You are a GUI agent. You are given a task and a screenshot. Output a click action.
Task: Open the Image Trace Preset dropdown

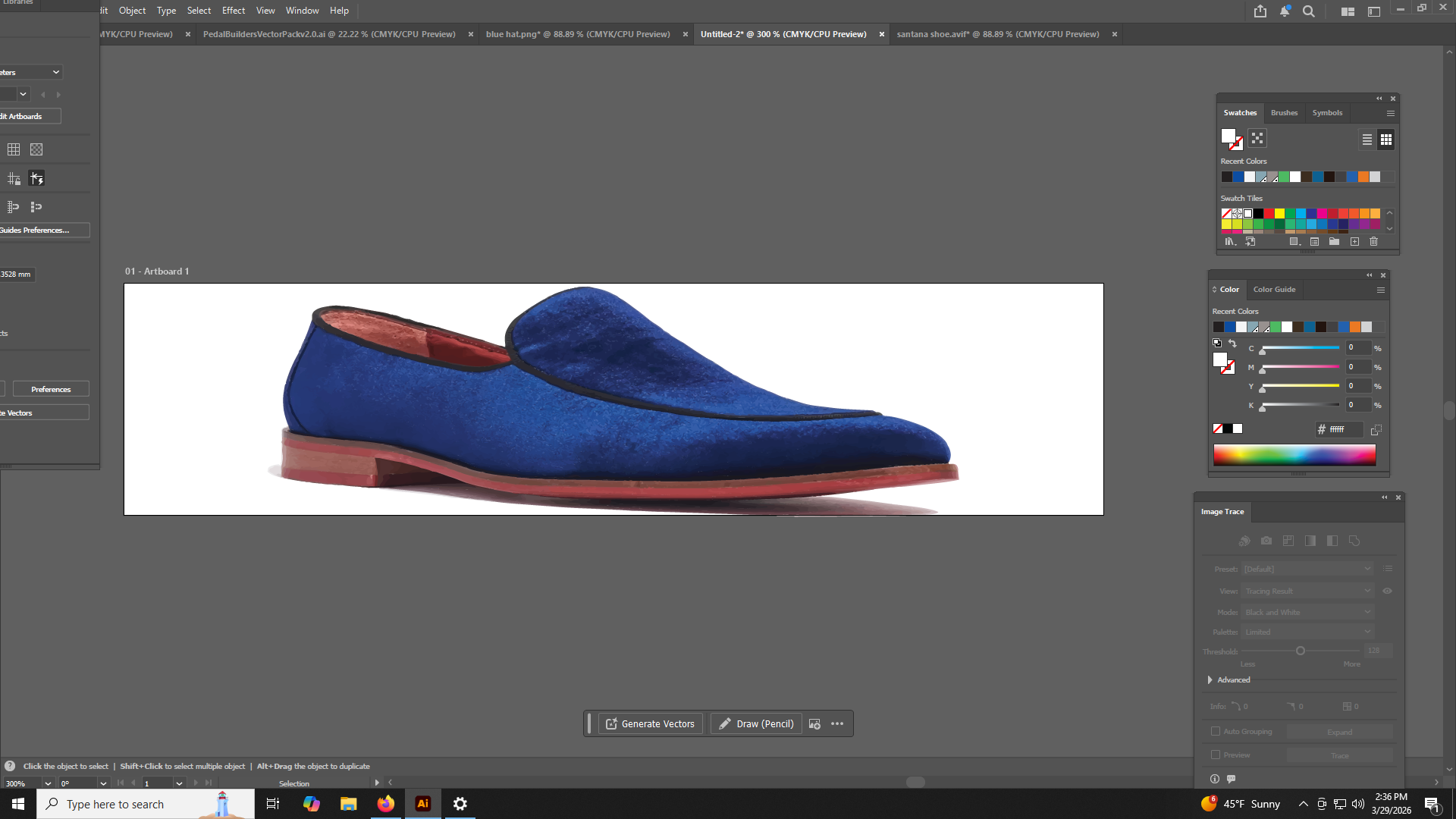pyautogui.click(x=1307, y=569)
